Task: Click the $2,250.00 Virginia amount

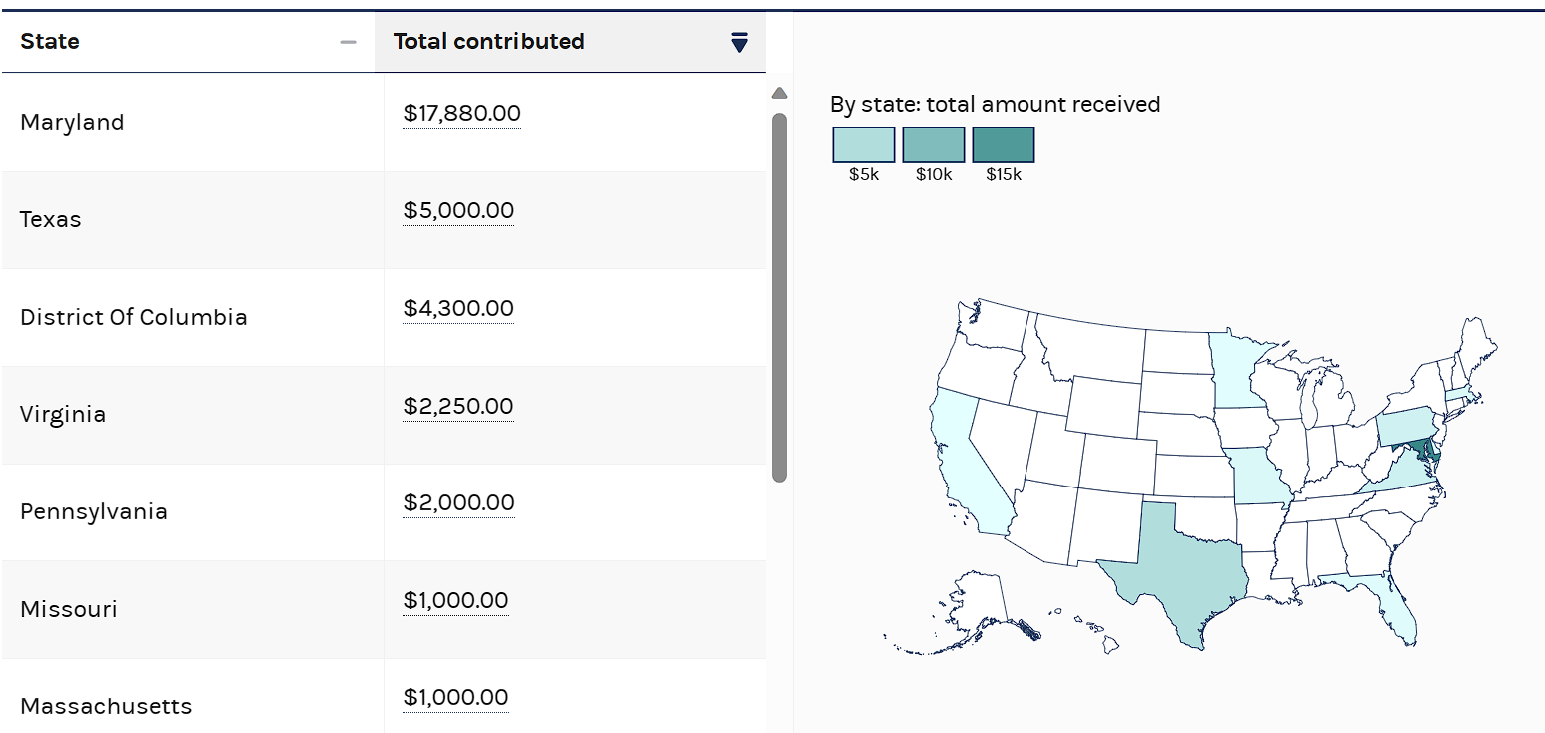Action: (x=458, y=407)
